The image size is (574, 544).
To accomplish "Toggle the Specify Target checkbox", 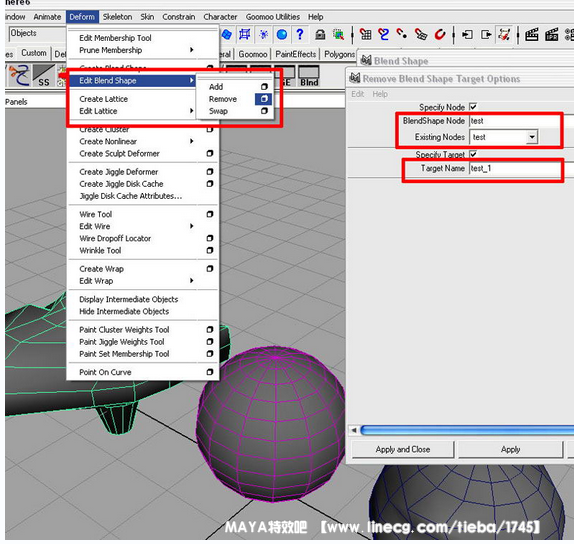I will pyautogui.click(x=473, y=154).
